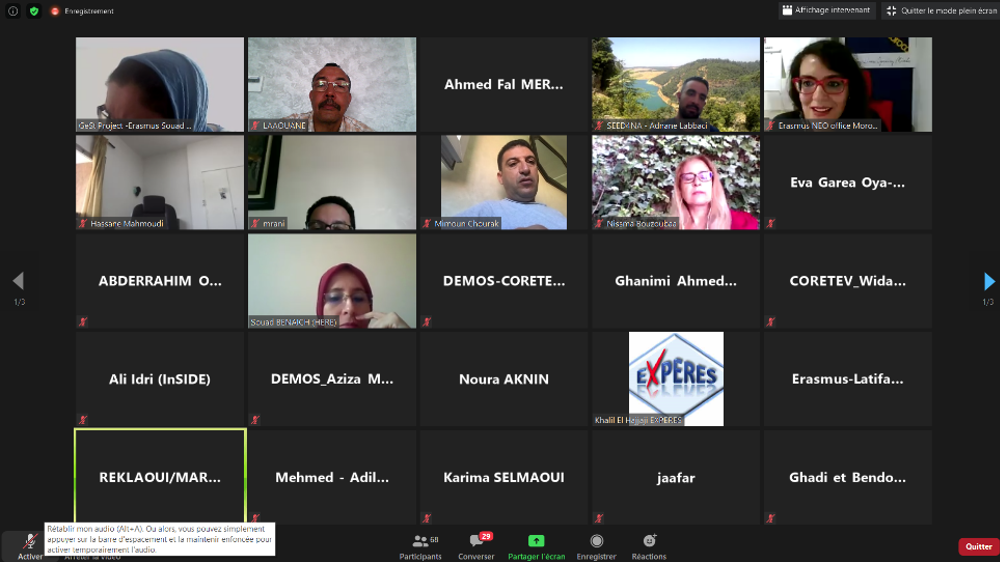Click the green Partager l'écran icon
This screenshot has width=1000, height=562.
(536, 541)
